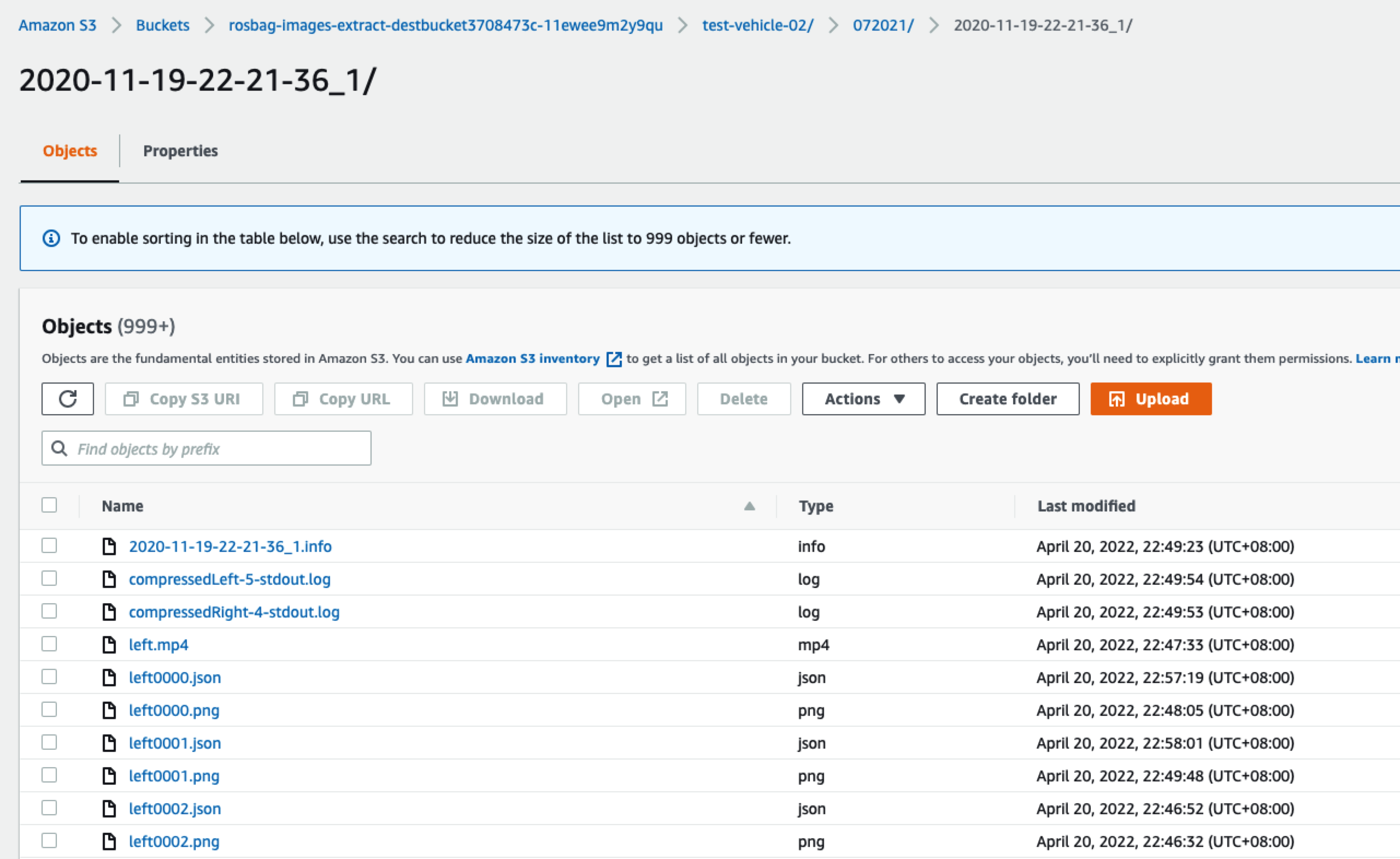Click the 22:57:19 modified time cell
The image size is (1400, 859).
pos(1166,677)
